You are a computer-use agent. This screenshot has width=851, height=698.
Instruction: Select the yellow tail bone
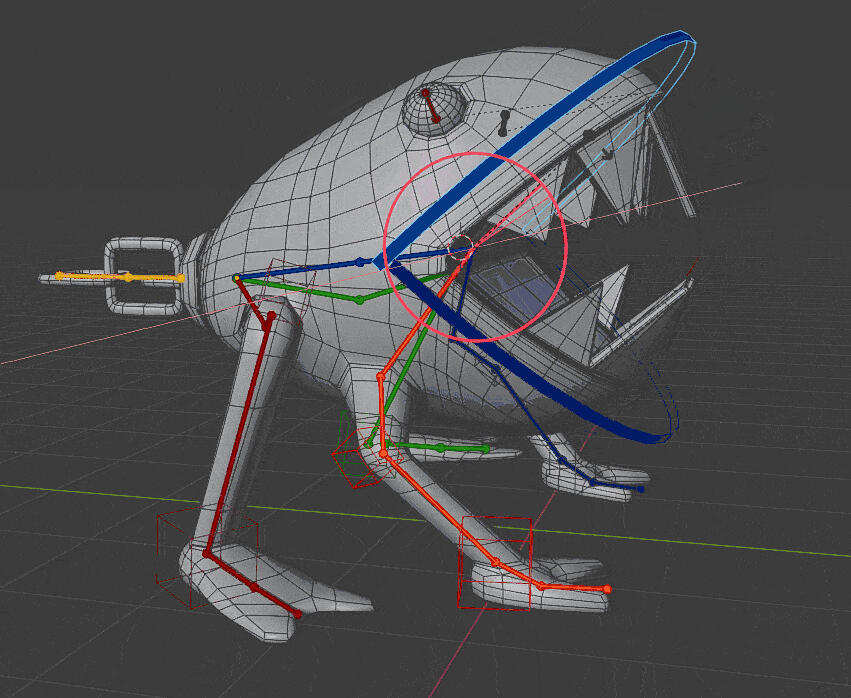(x=119, y=277)
